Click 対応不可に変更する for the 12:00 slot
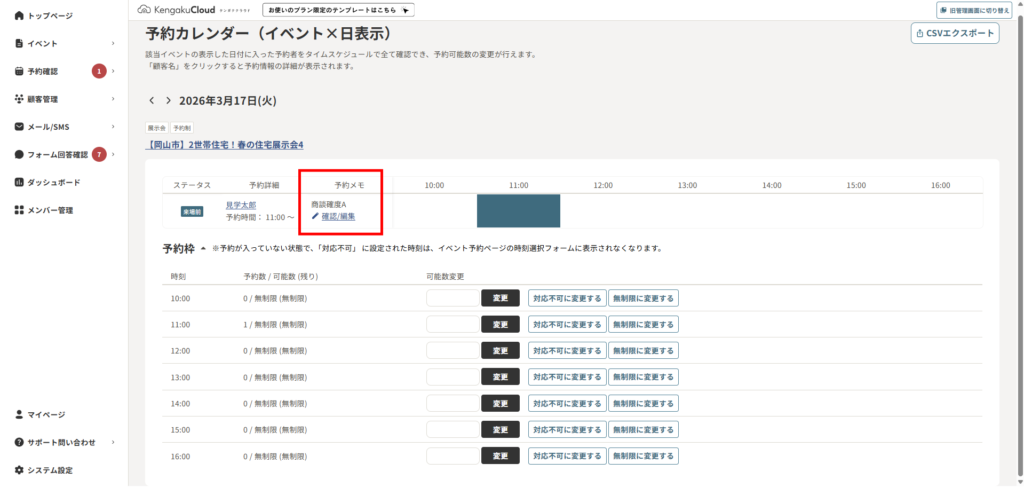 tap(567, 350)
